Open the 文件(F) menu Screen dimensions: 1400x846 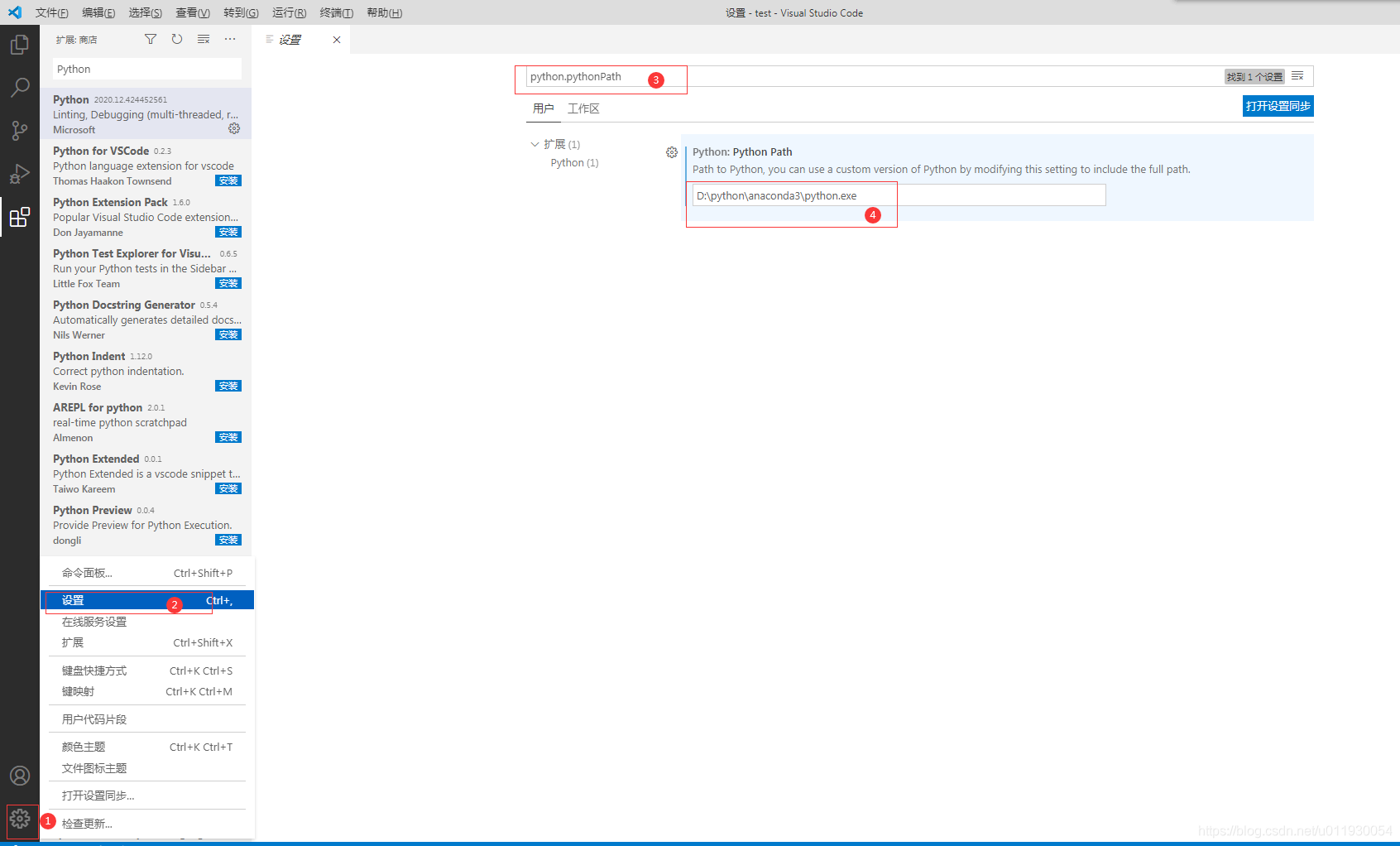point(52,13)
